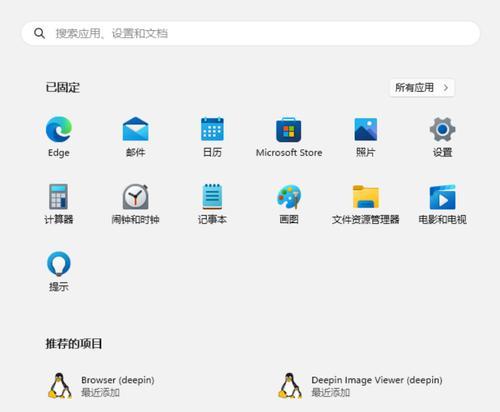
Task: Expand all apps via chevron arrow
Action: pyautogui.click(x=446, y=88)
